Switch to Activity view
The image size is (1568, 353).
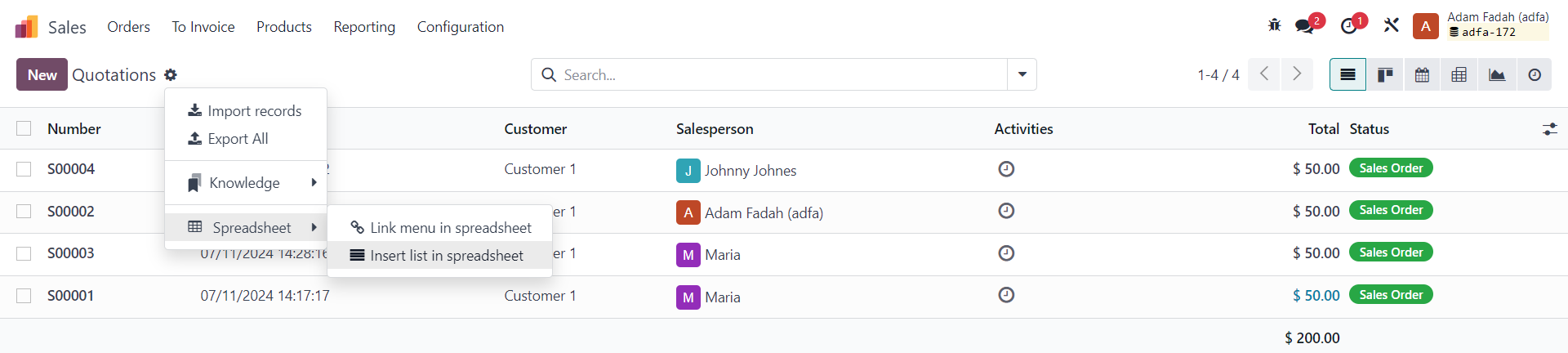pyautogui.click(x=1535, y=75)
